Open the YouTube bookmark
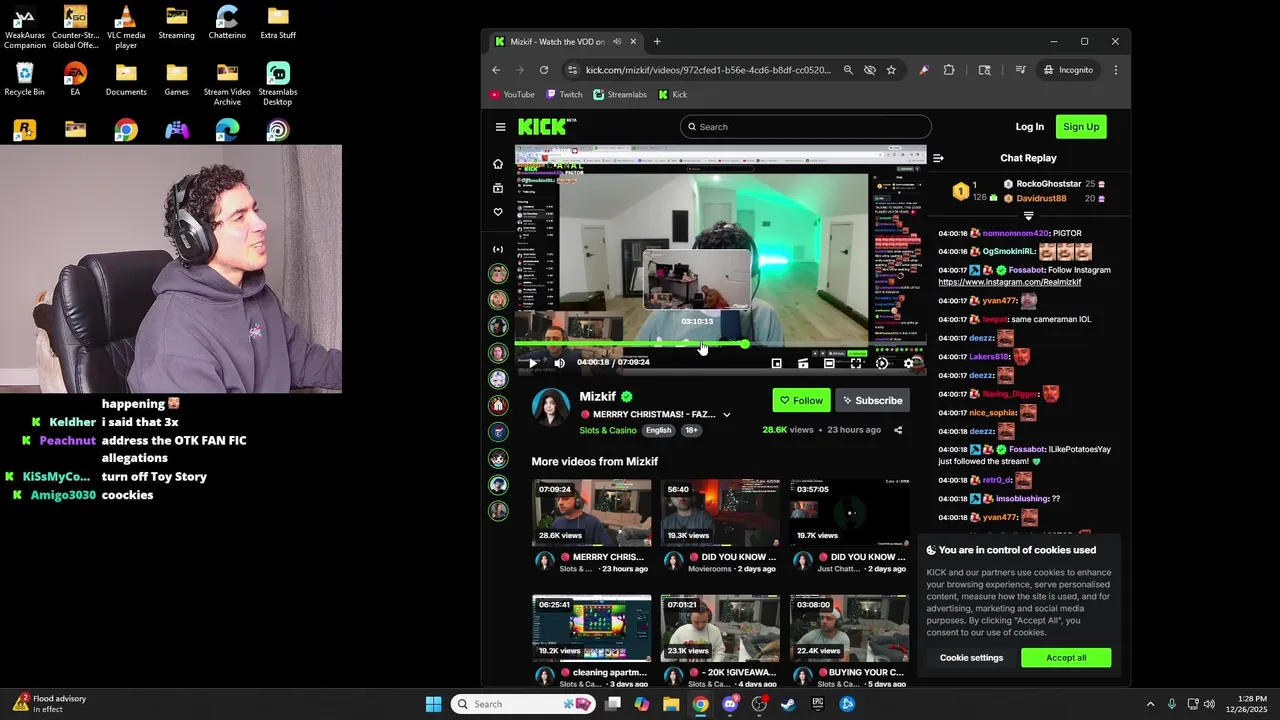 [512, 95]
